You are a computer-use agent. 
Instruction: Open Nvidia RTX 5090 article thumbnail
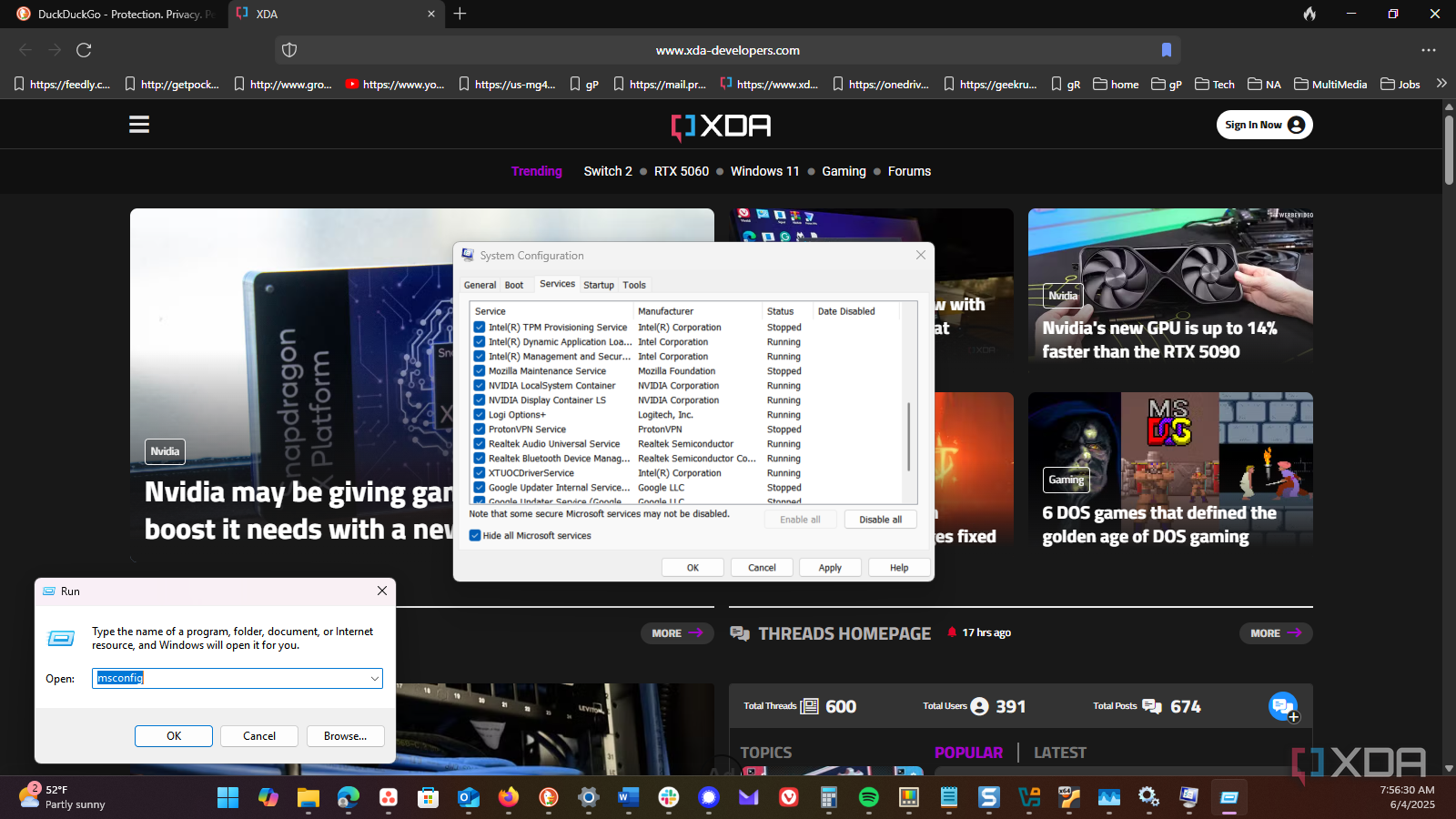pos(1170,287)
